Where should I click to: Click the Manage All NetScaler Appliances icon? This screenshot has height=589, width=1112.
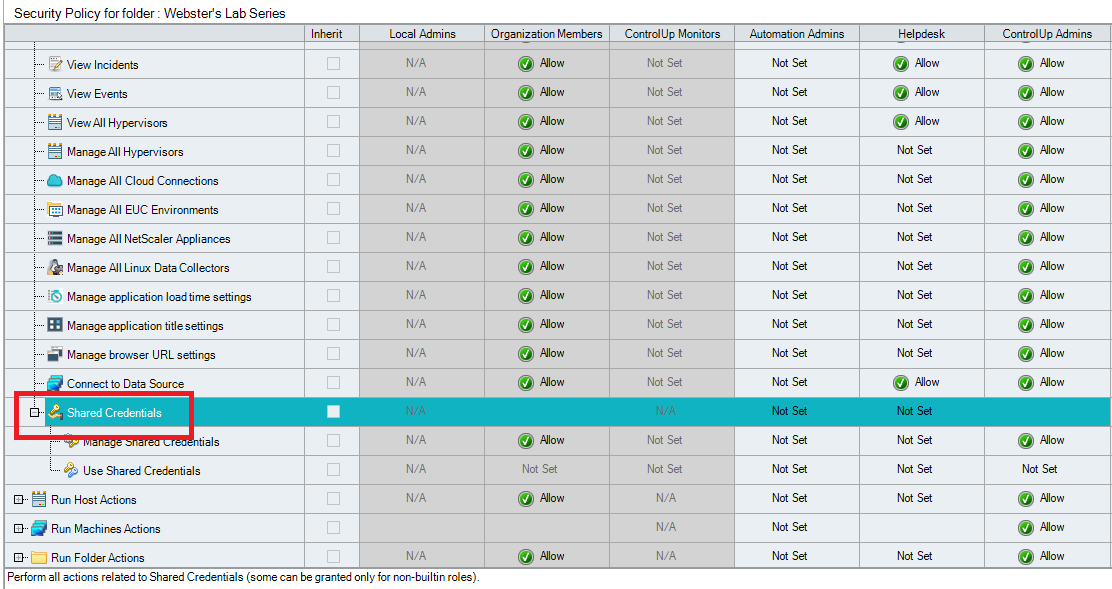click(55, 239)
